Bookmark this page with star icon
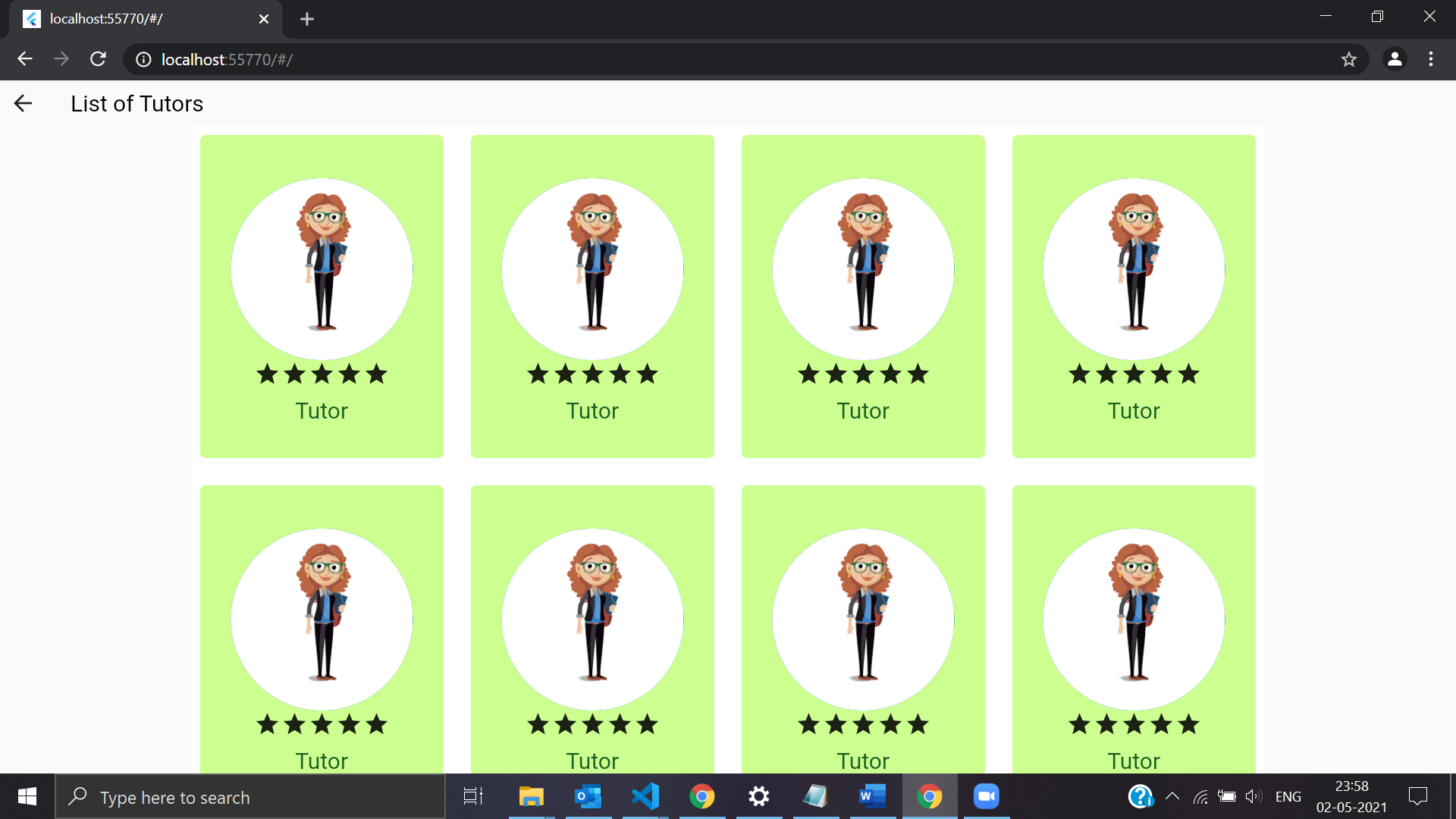Viewport: 1456px width, 819px height. 1348,59
